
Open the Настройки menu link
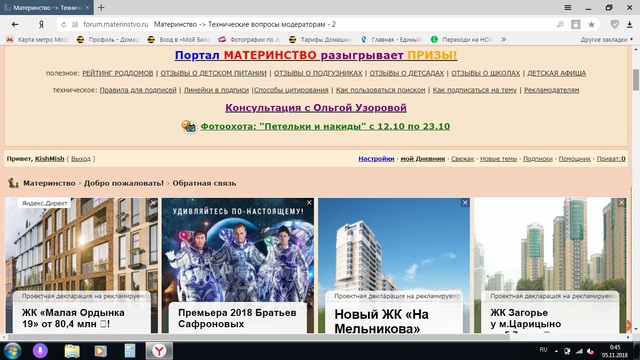[376, 158]
